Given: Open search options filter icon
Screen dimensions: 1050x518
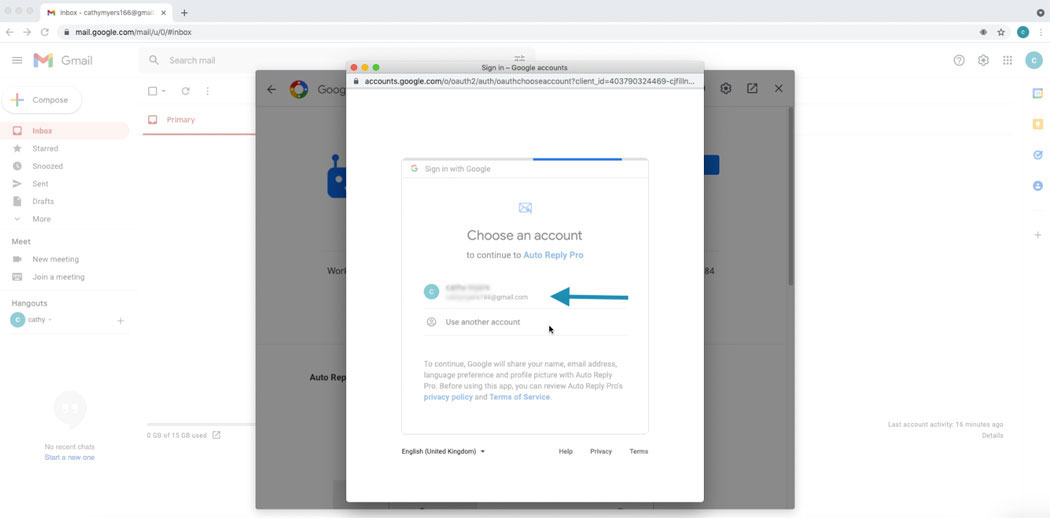Looking at the screenshot, I should 520,60.
